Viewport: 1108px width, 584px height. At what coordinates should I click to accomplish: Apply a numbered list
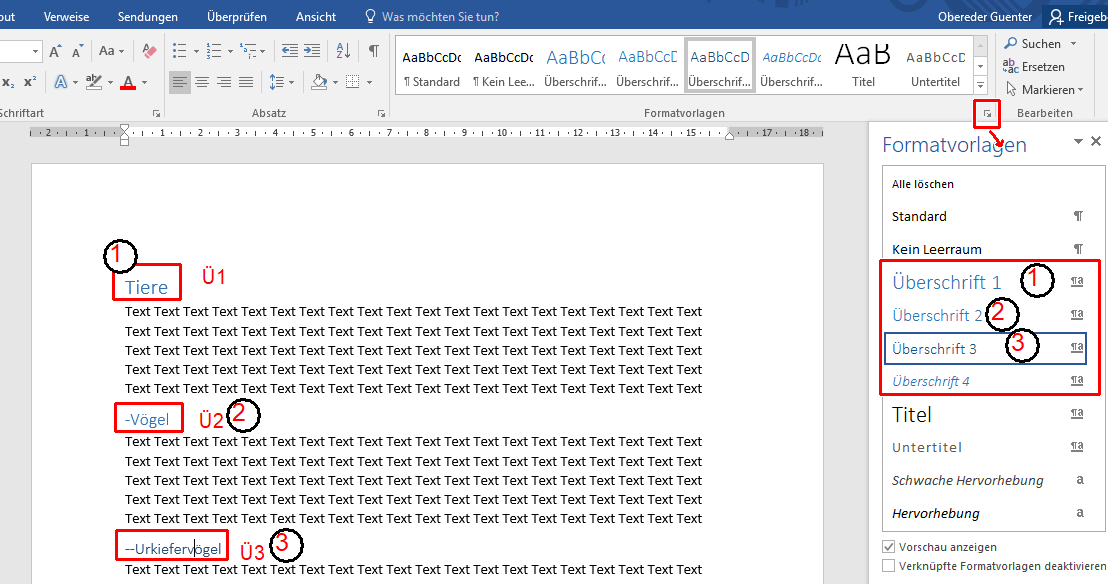coord(213,51)
